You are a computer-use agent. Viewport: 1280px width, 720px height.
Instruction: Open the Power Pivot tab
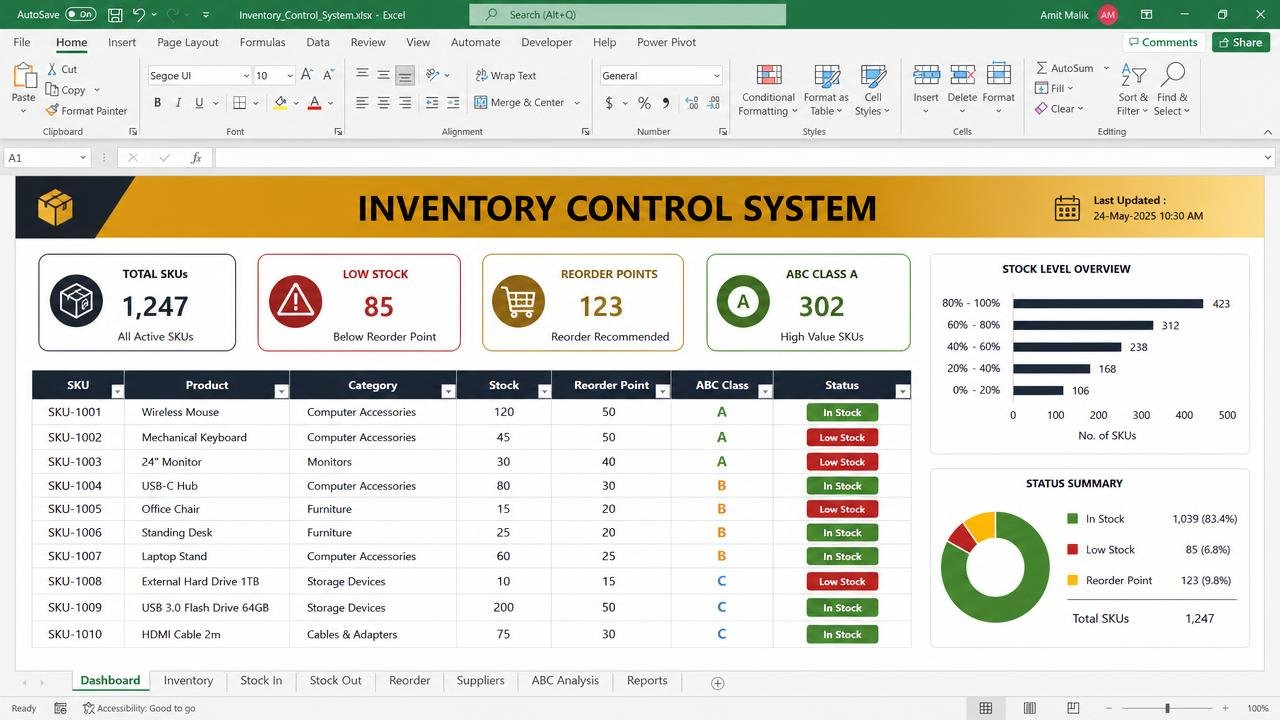point(666,43)
